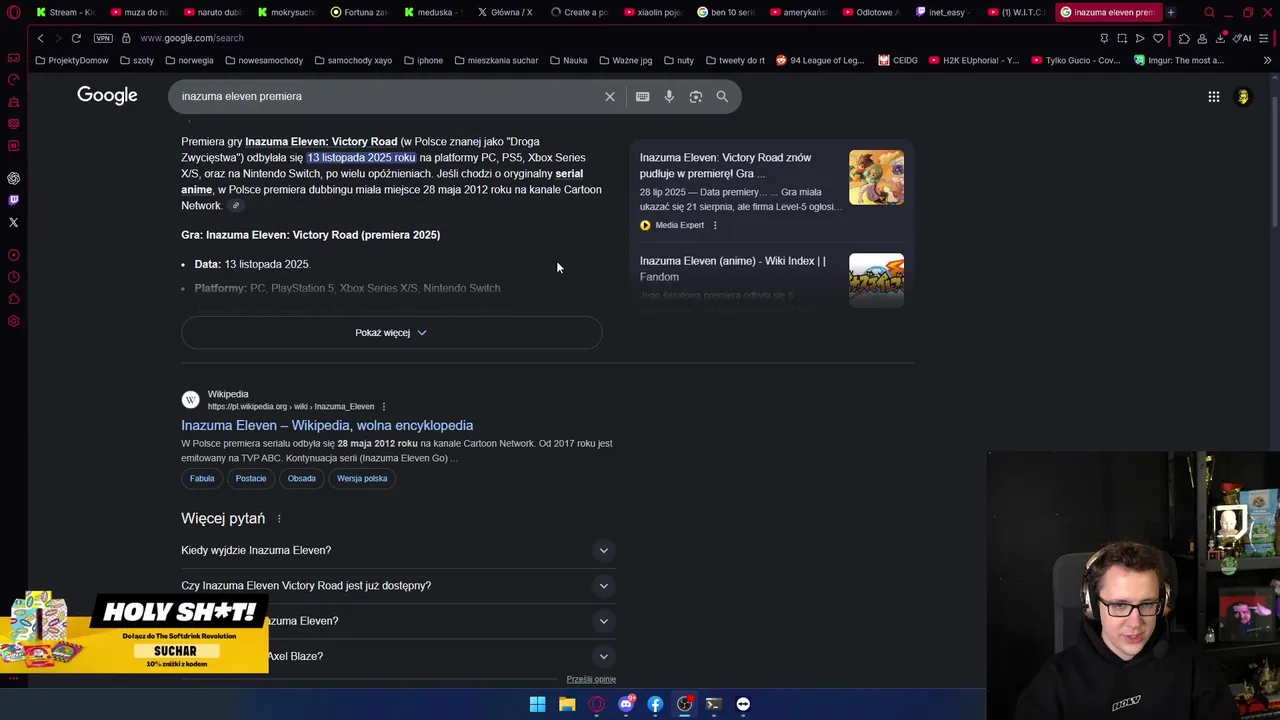The width and height of the screenshot is (1280, 720).
Task: Expand question Kiedy wyjdzie Inazuma Eleven?
Action: [x=398, y=550]
